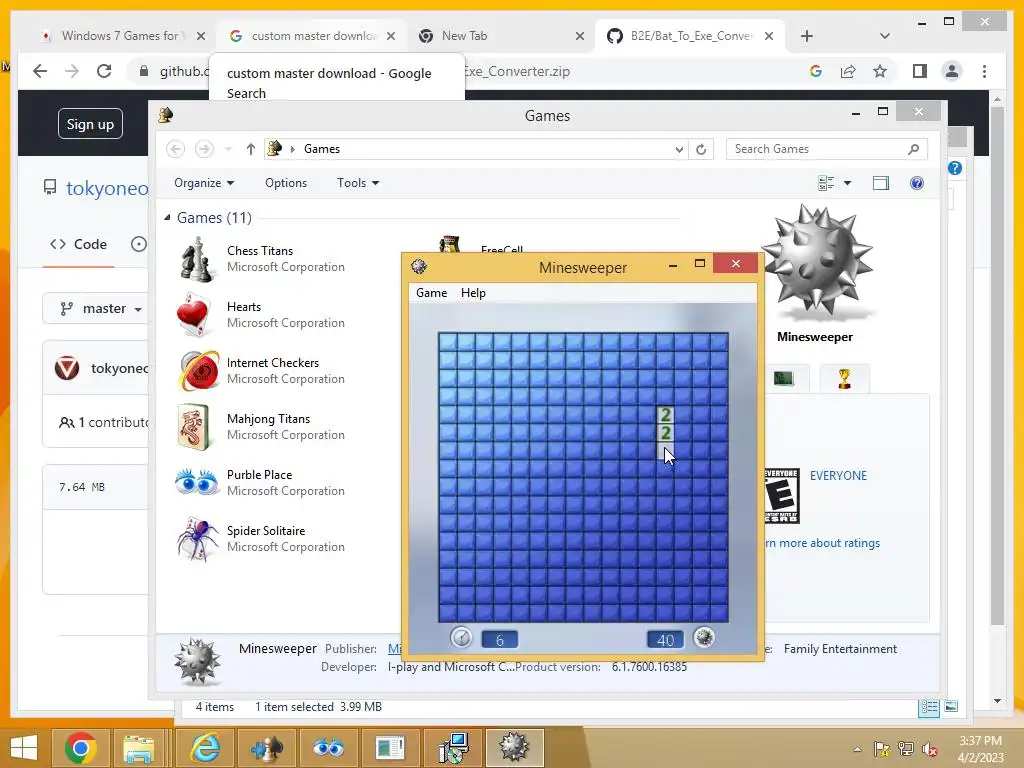Screen dimensions: 1024x768
Task: Switch to Windows 7 Games tab
Action: pos(121,36)
